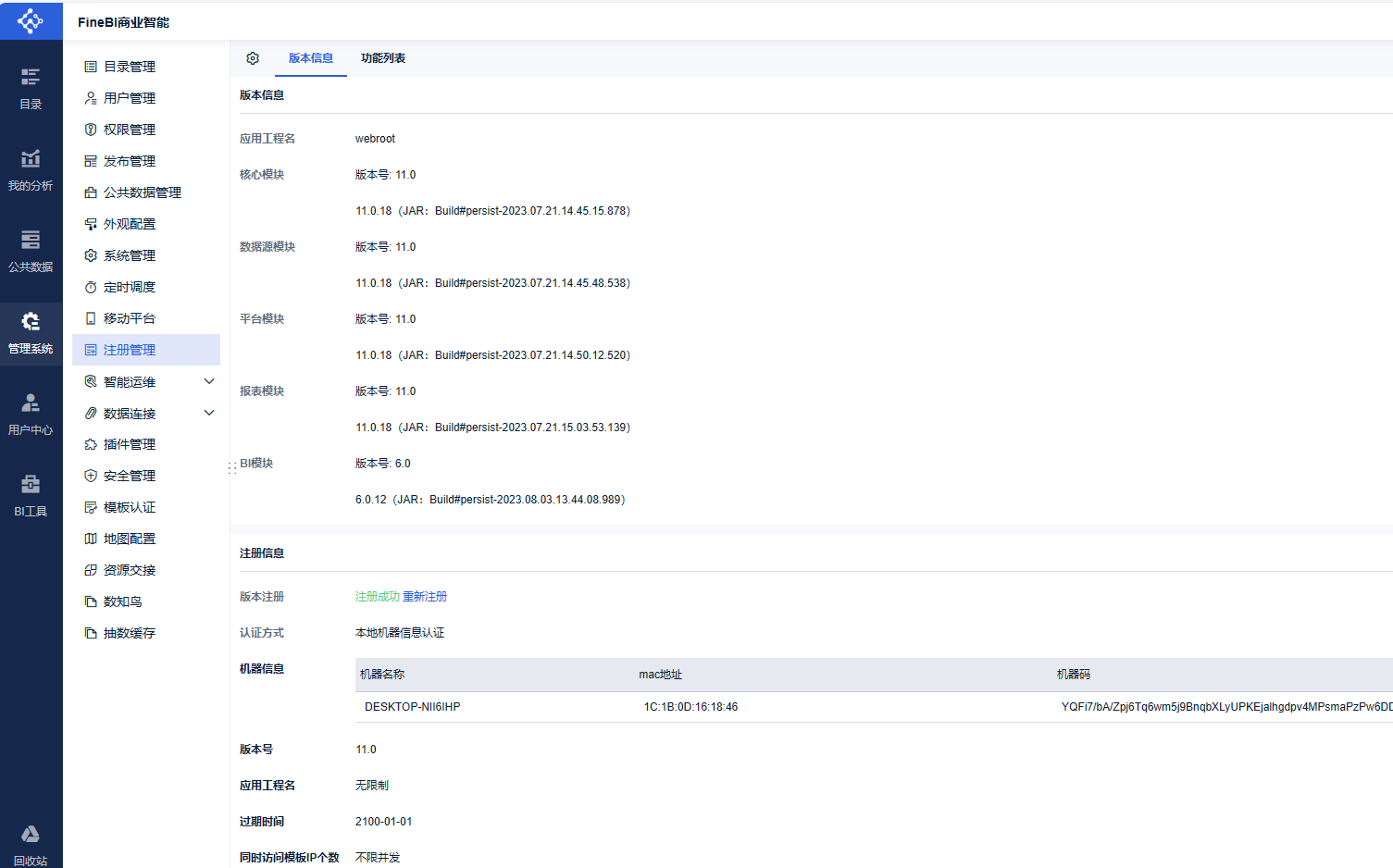This screenshot has width=1393, height=868.
Task: Click the 机器码 column header
Action: tap(1074, 675)
